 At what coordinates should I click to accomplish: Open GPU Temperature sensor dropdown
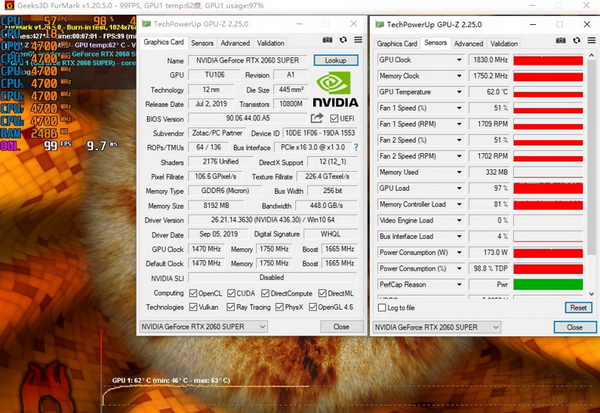[458, 92]
